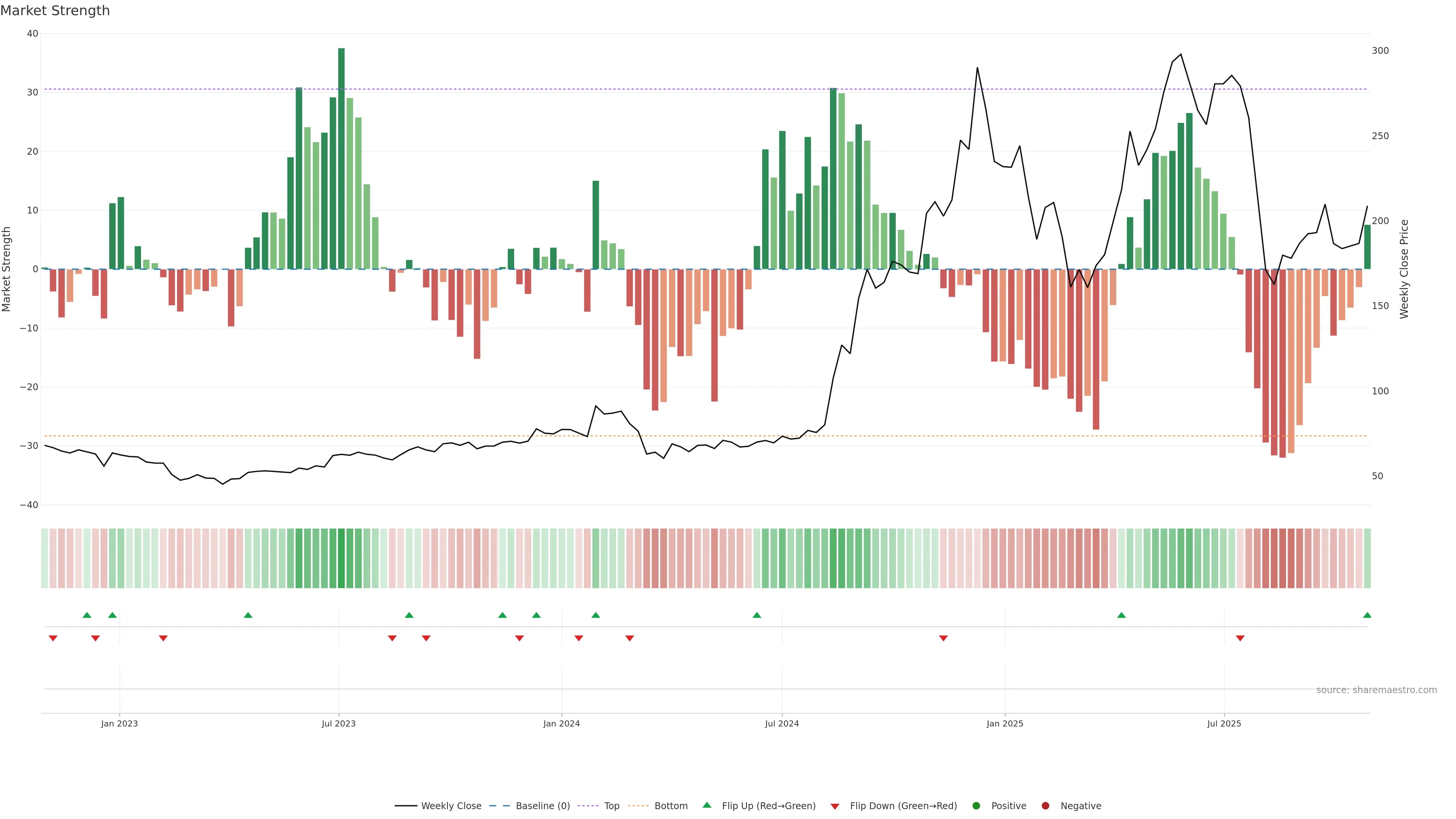The height and width of the screenshot is (819, 1456).
Task: Click the Jan 2024 x-axis label
Action: pyautogui.click(x=561, y=723)
